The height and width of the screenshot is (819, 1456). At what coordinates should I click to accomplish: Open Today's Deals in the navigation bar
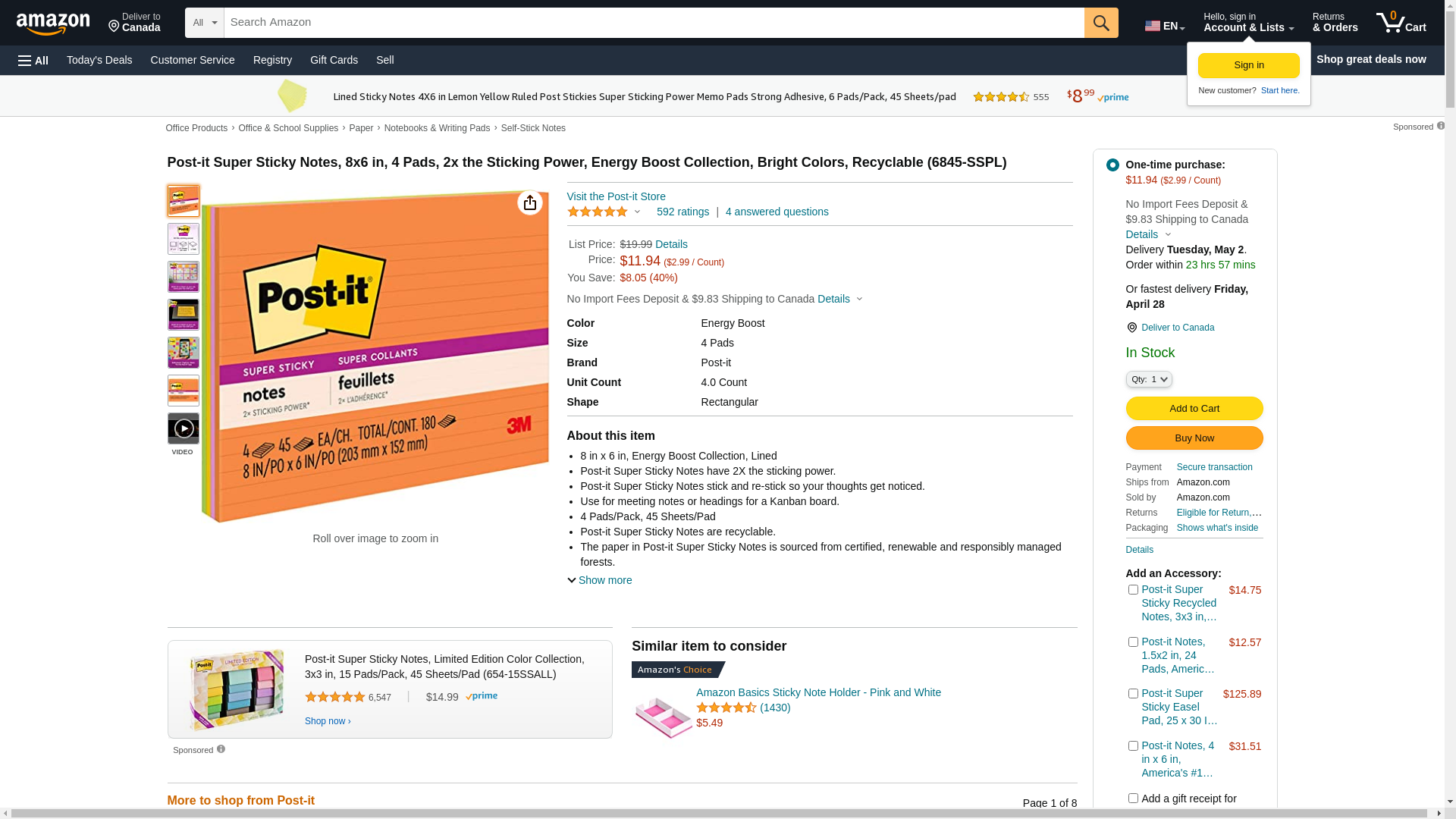(x=99, y=60)
